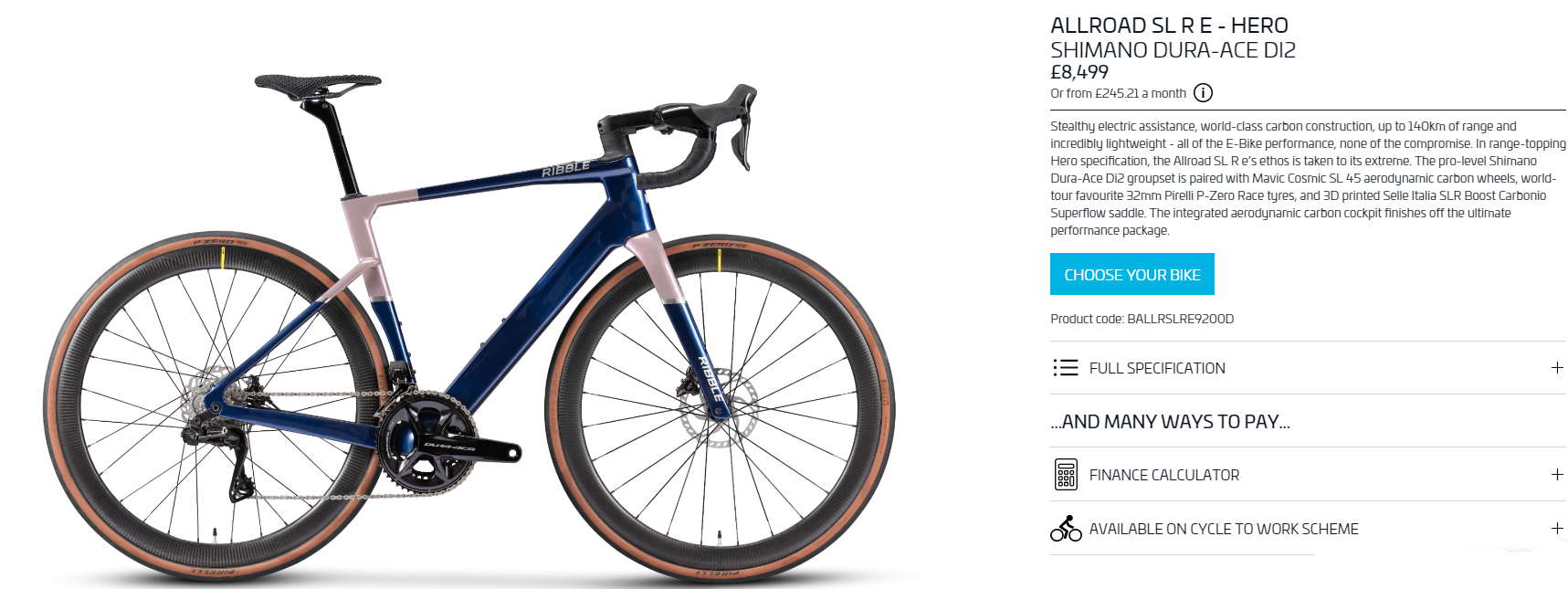The width and height of the screenshot is (1568, 589).
Task: Open AVAILABLE ON CYCLE TO WORK SCHEME text
Action: [x=1224, y=529]
